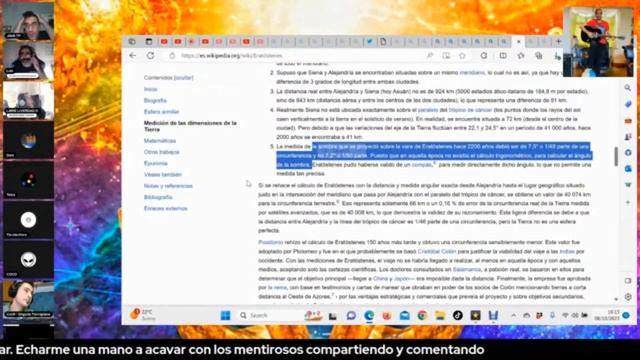This screenshot has height=360, width=640.
Task: Open the trópico de cáncer link
Action: (470, 110)
